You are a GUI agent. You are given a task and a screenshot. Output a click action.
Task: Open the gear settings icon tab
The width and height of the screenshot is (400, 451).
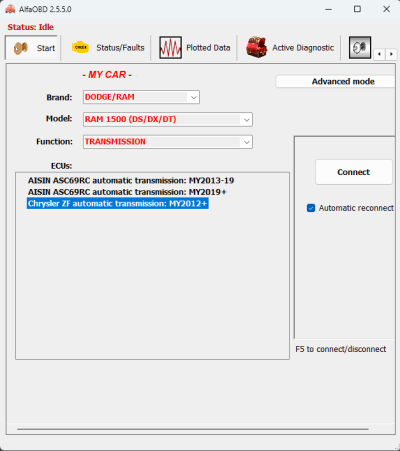(360, 47)
